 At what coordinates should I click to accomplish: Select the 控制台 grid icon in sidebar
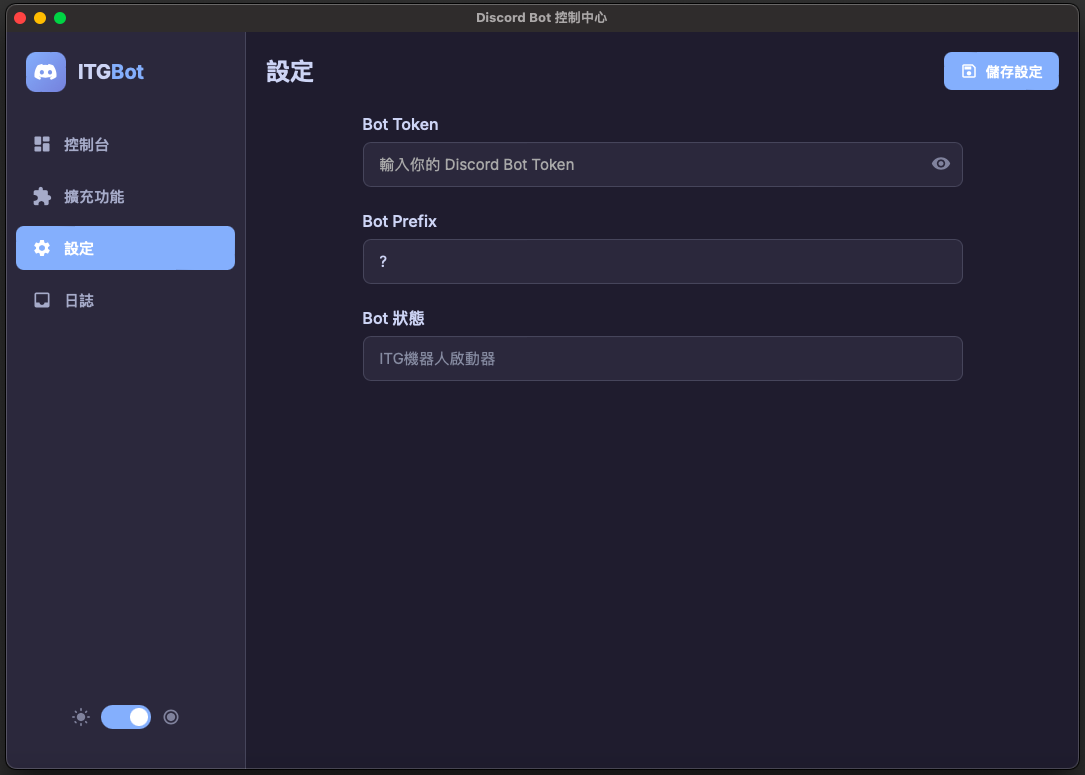[43, 144]
